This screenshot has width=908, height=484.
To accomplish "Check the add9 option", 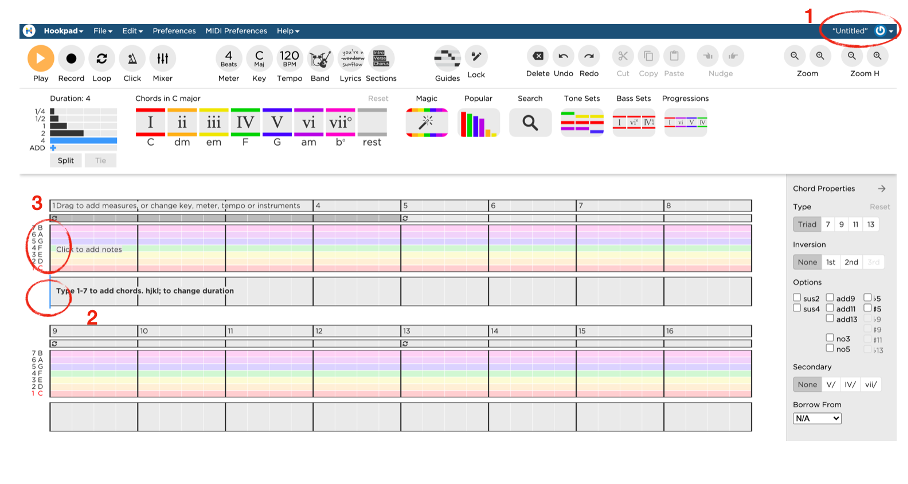I will [x=831, y=298].
